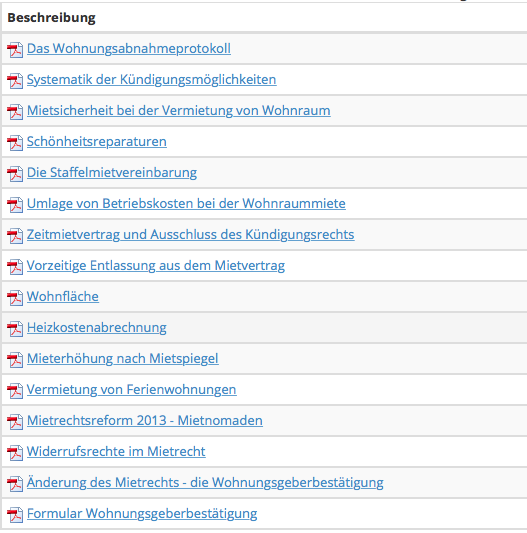Click the PDF icon next to Heizkostenabrechnung
Image resolution: width=527 pixels, height=533 pixels.
click(x=15, y=328)
